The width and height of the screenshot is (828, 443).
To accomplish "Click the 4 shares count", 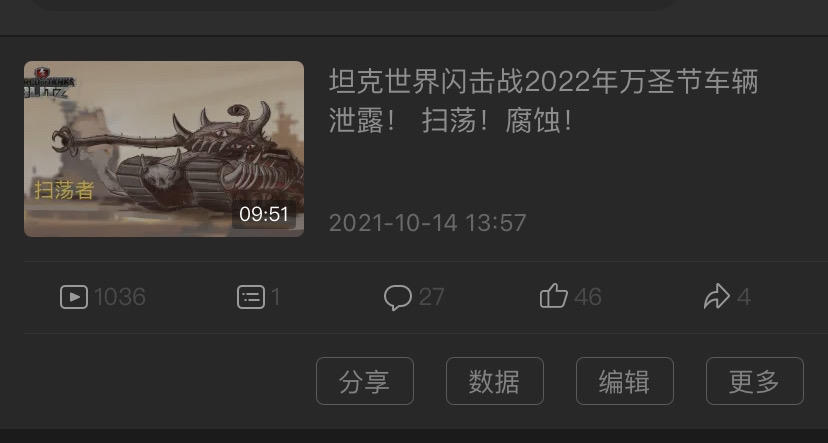I will (x=744, y=297).
